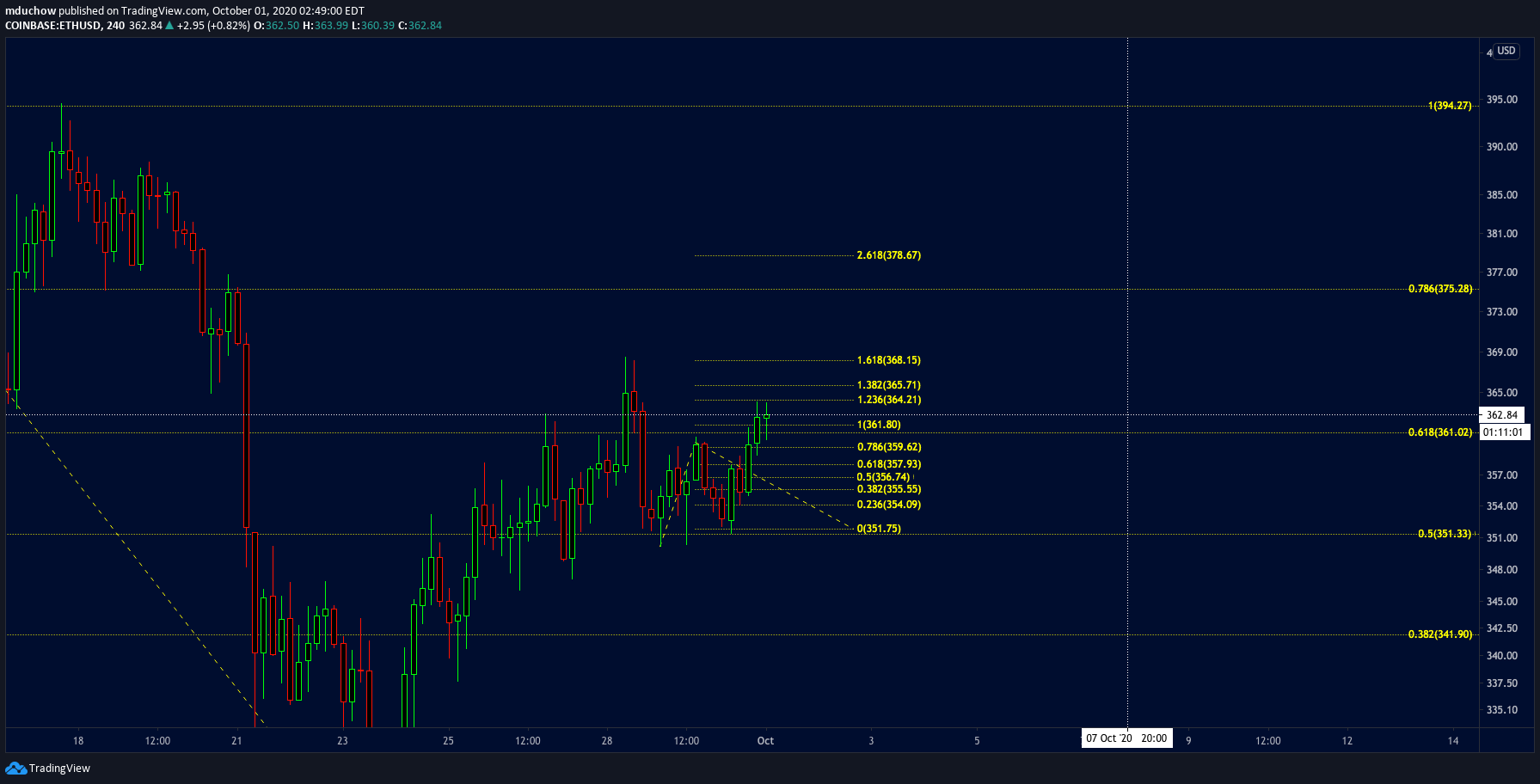
Task: Click the closing price value C:362.84
Action: tap(420, 26)
